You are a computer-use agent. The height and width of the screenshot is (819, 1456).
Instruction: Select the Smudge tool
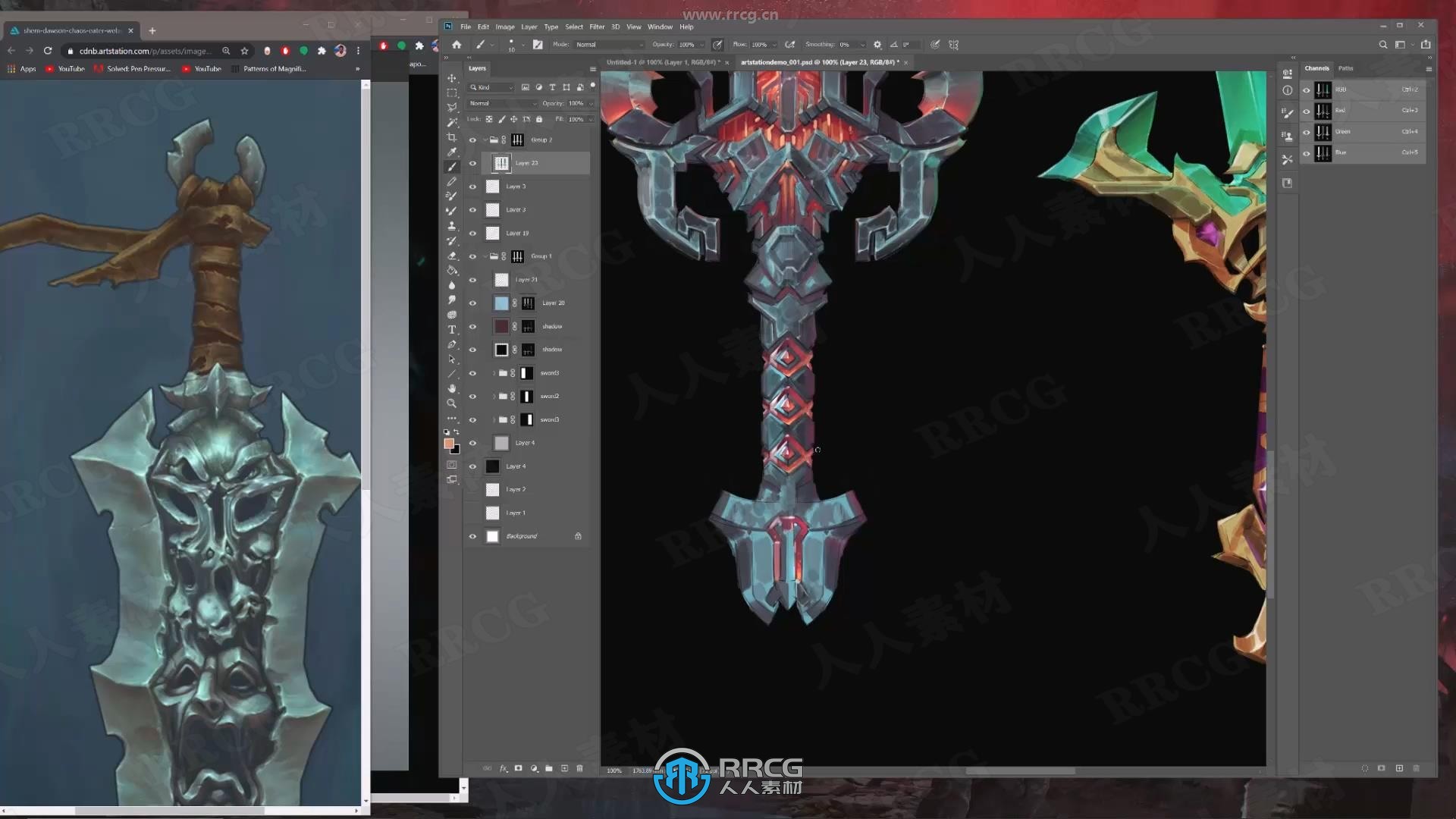coord(452,300)
